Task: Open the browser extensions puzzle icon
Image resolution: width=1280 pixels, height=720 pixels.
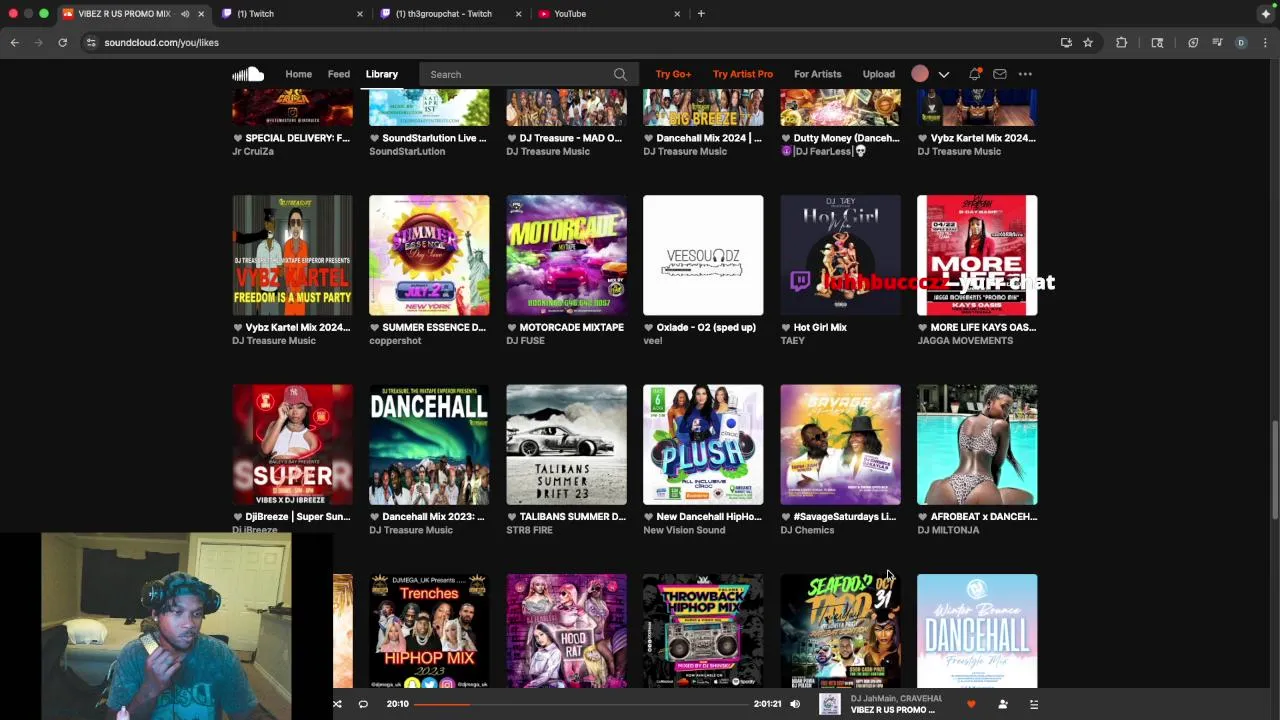Action: (x=1121, y=42)
